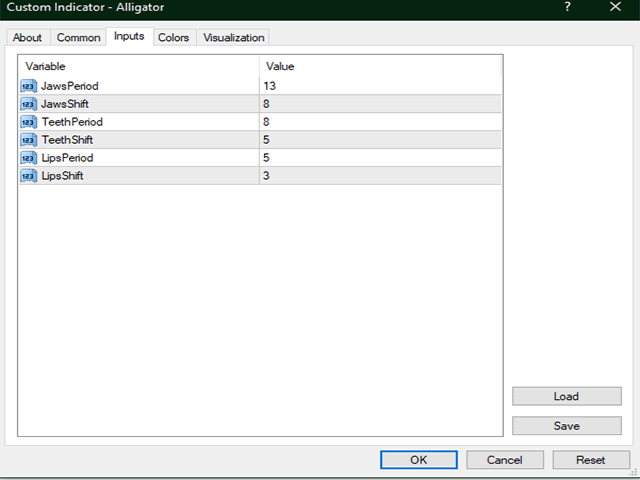Viewport: 640px width, 480px height.
Task: Click the integer icon beside LipsShift
Action: 29,176
